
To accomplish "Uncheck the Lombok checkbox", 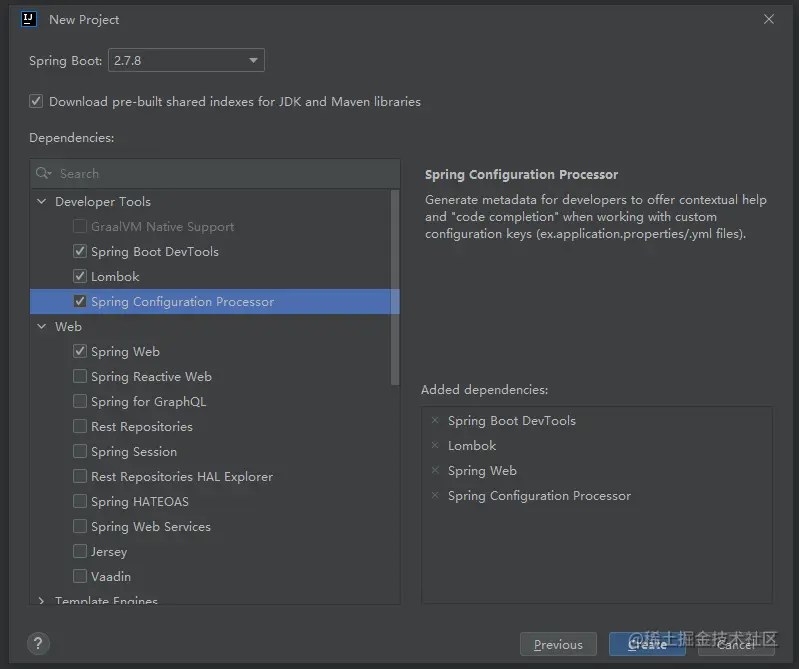I will [79, 276].
